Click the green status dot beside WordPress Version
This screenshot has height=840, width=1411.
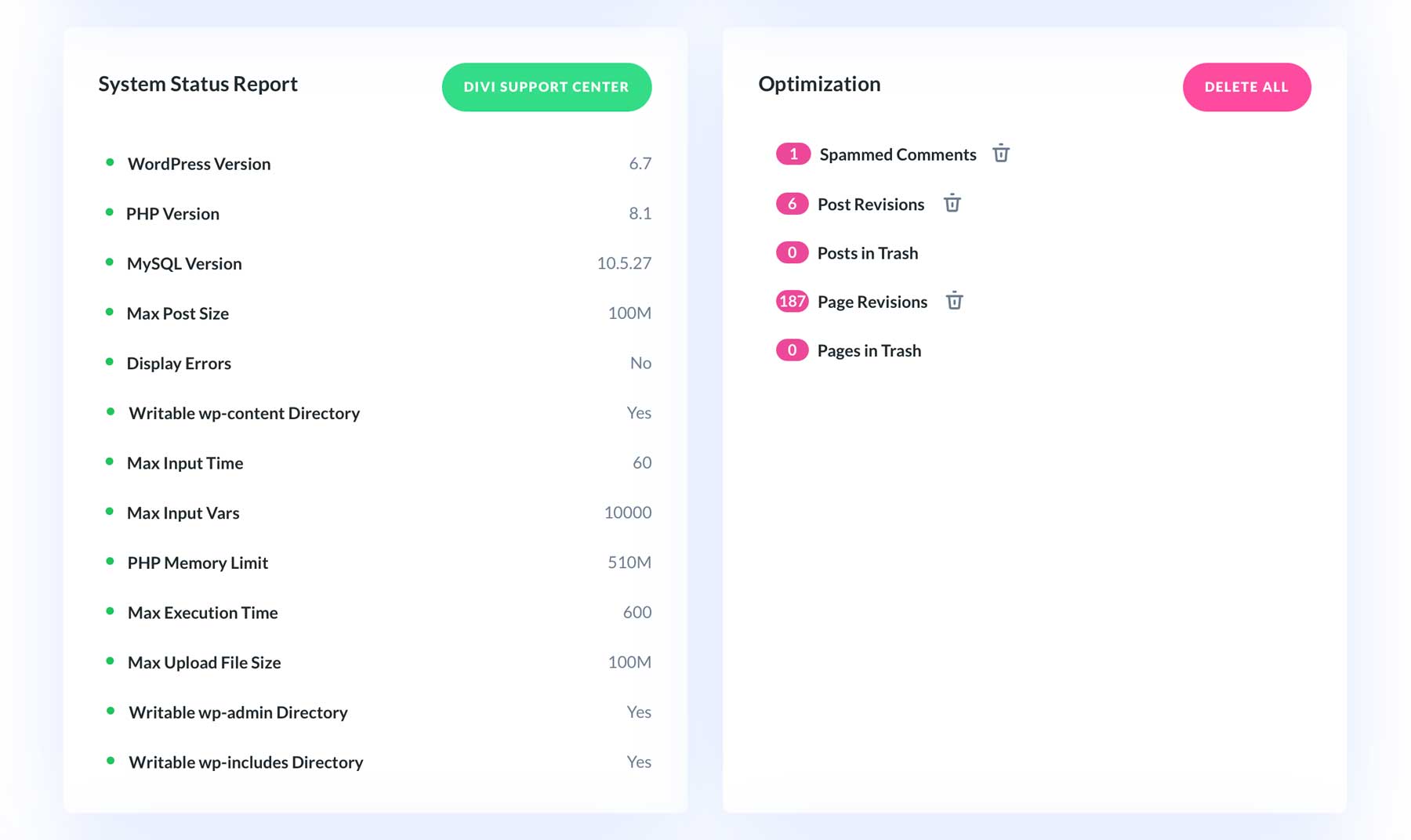click(110, 161)
